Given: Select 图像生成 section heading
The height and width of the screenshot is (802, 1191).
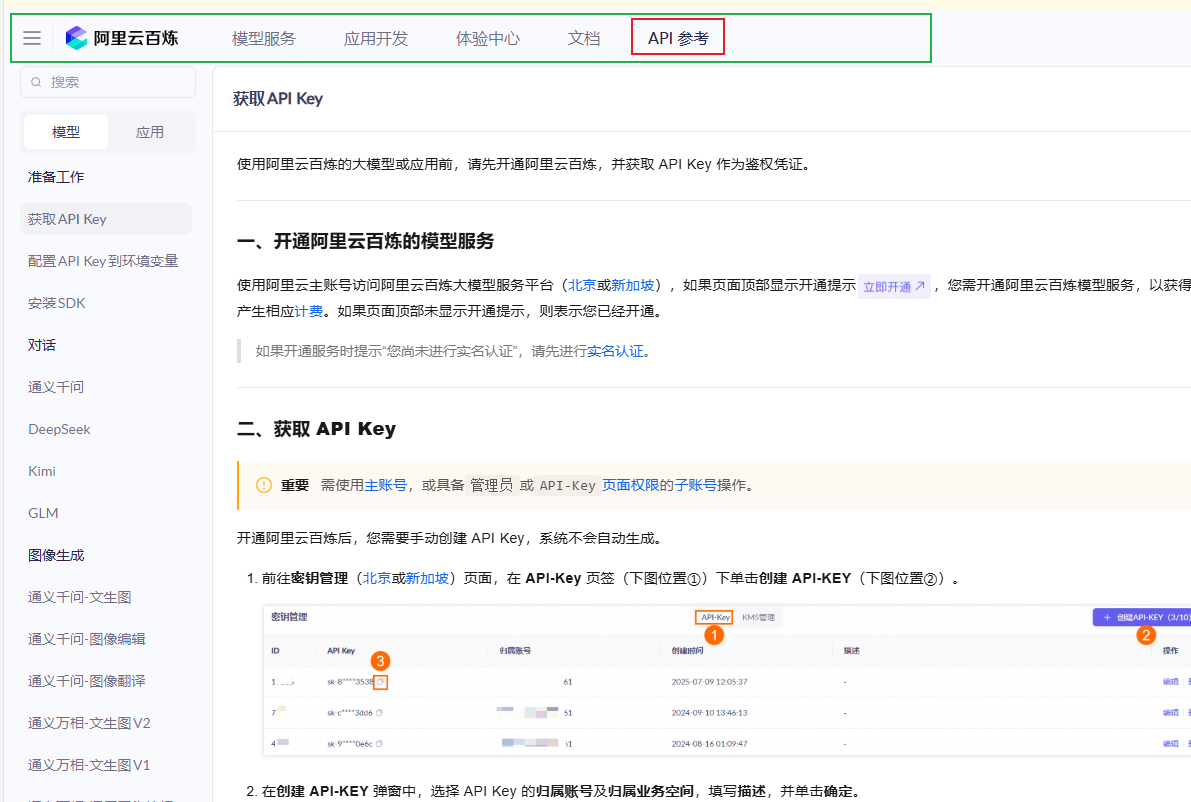Looking at the screenshot, I should tap(56, 555).
